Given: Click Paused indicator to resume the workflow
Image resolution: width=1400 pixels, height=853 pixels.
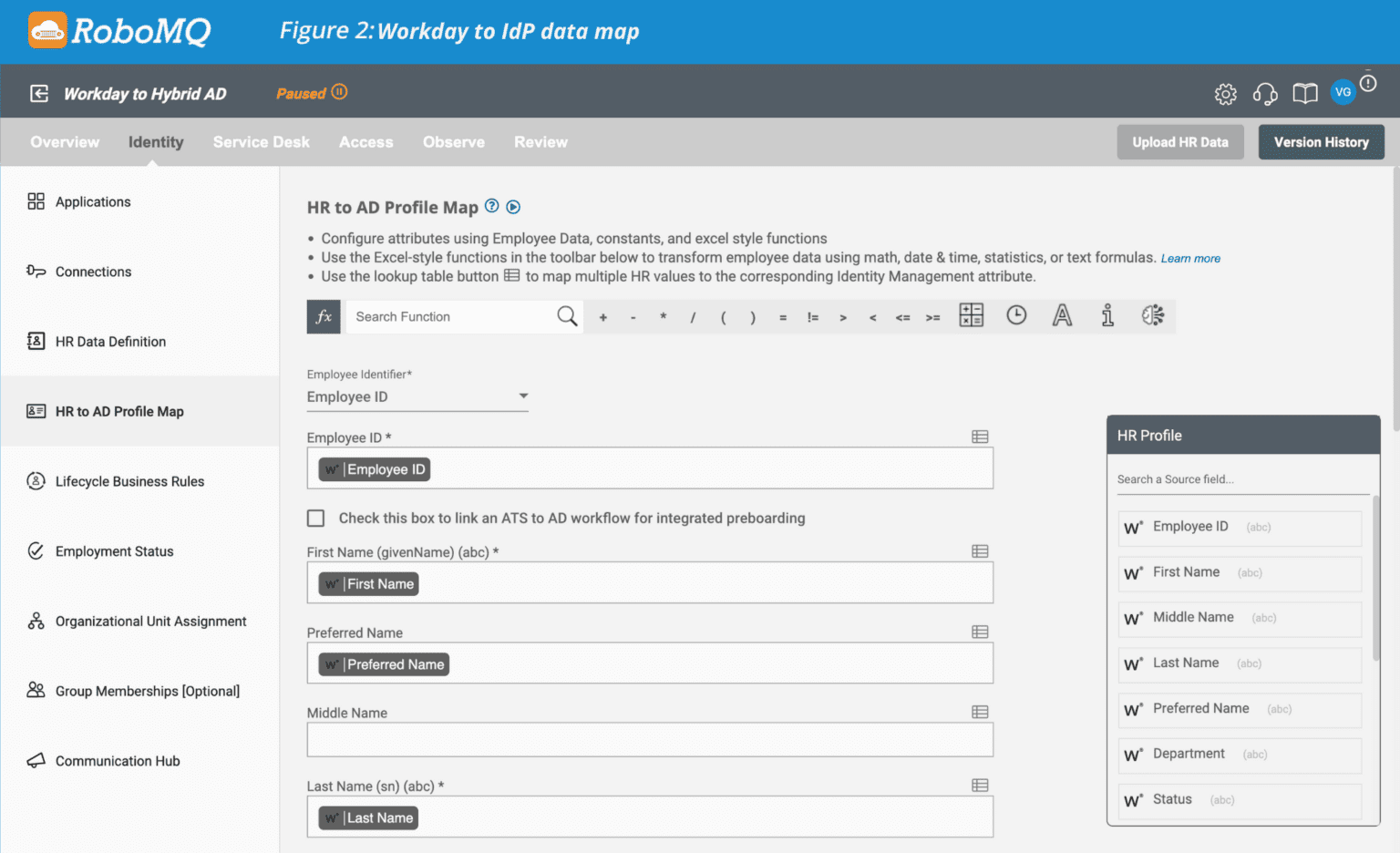Looking at the screenshot, I should pos(311,92).
